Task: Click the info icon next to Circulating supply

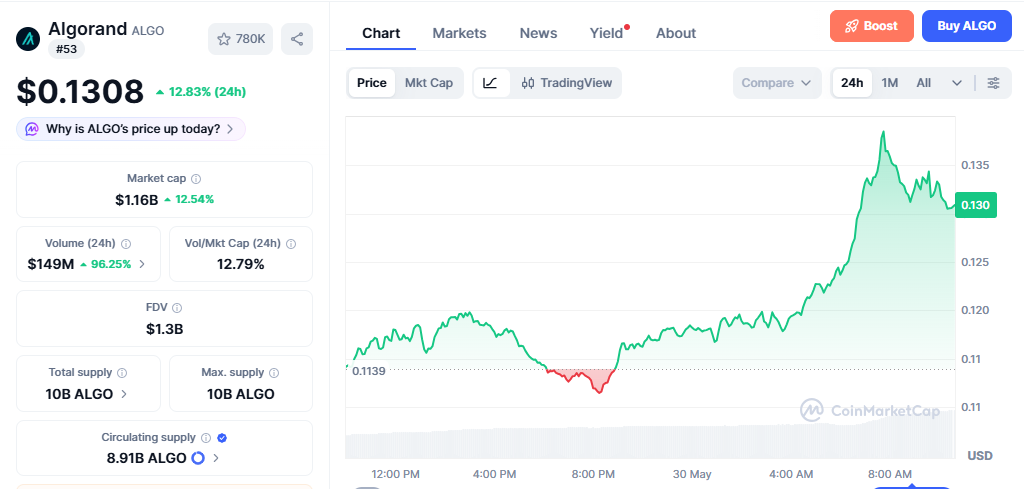Action: 206,438
